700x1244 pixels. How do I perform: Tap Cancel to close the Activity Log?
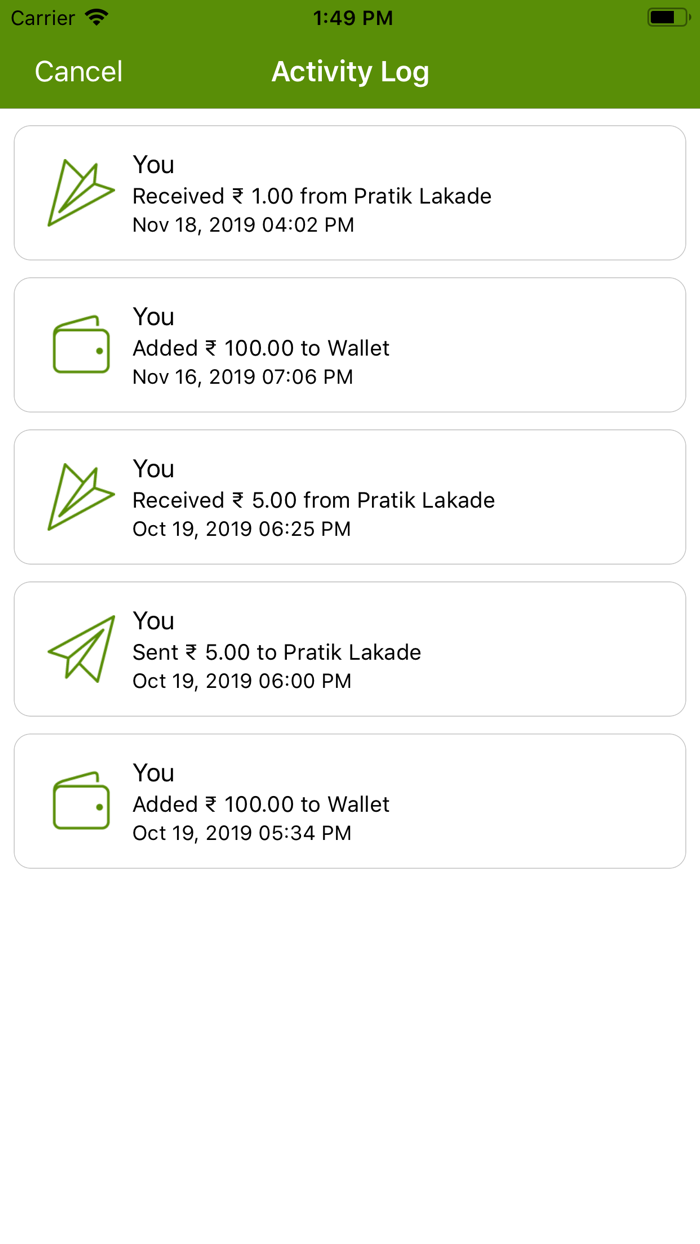(x=79, y=72)
